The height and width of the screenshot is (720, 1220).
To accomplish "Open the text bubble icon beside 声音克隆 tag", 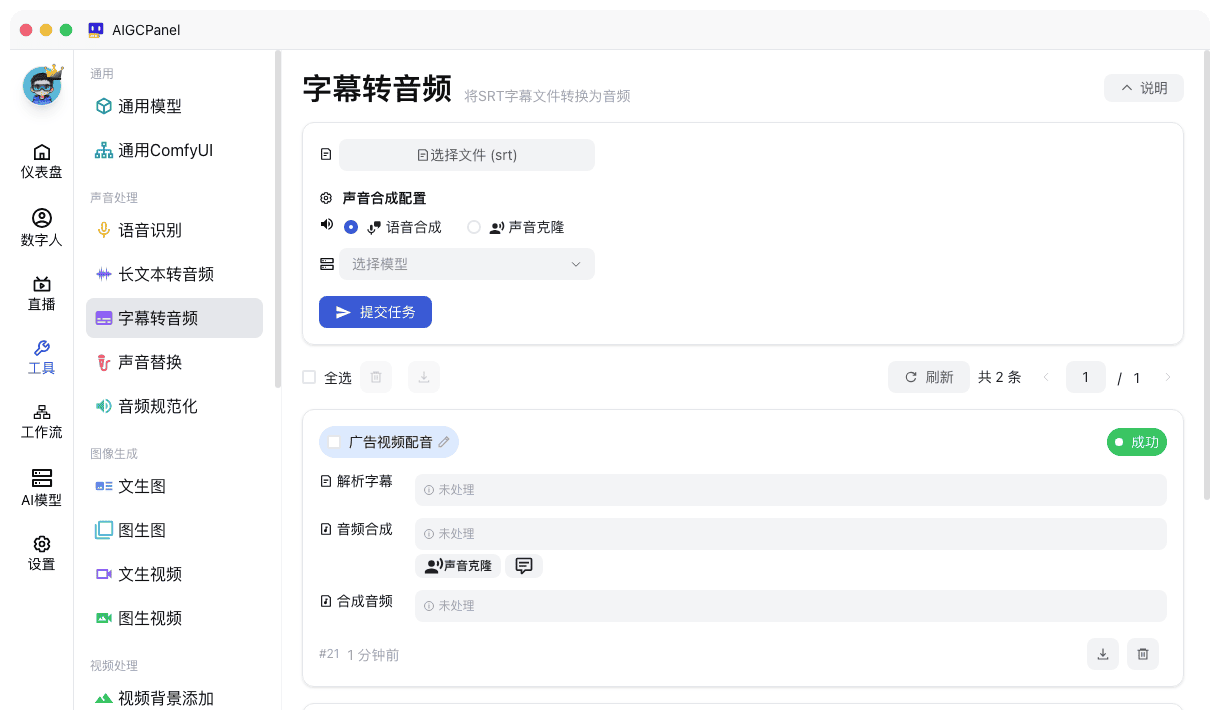I will click(x=524, y=566).
